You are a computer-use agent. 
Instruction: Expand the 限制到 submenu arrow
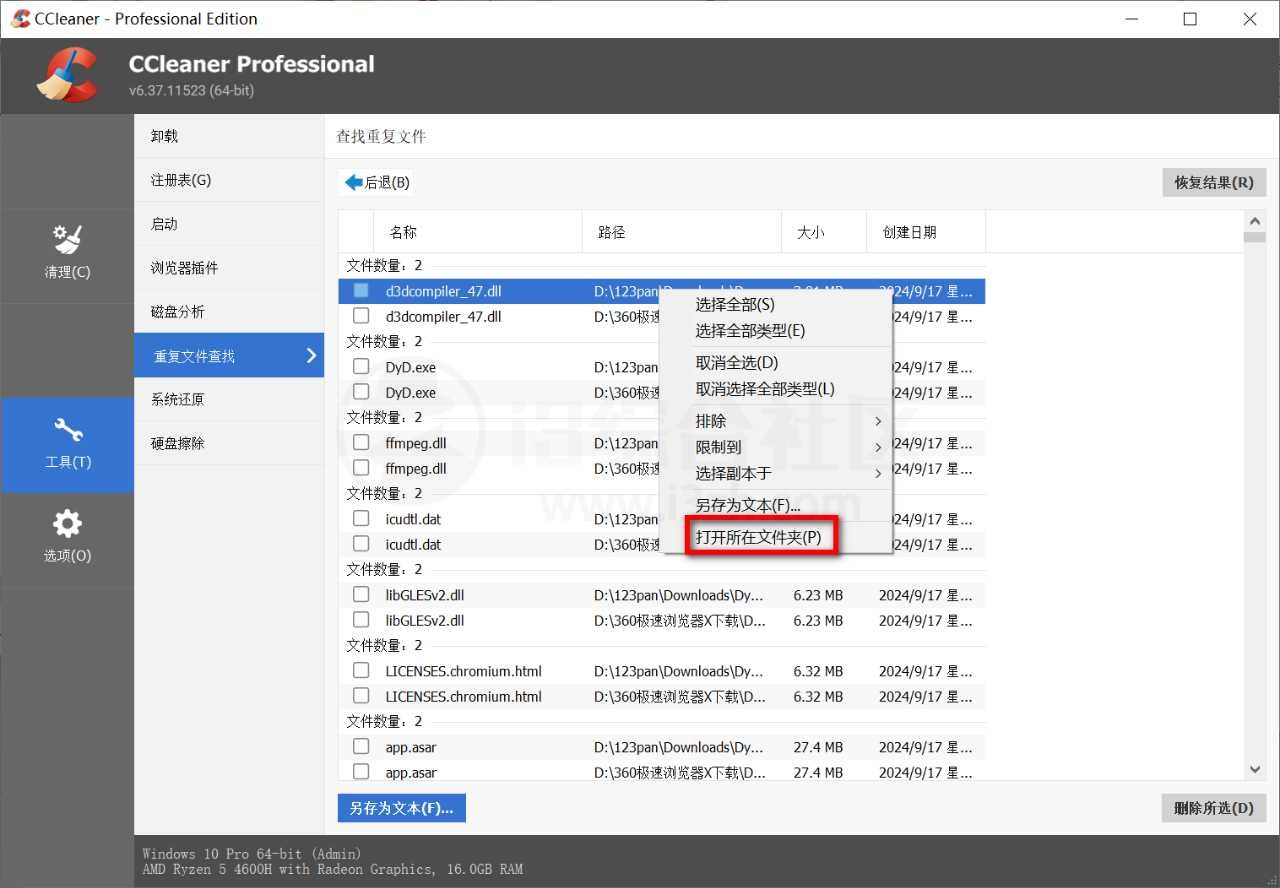click(878, 447)
